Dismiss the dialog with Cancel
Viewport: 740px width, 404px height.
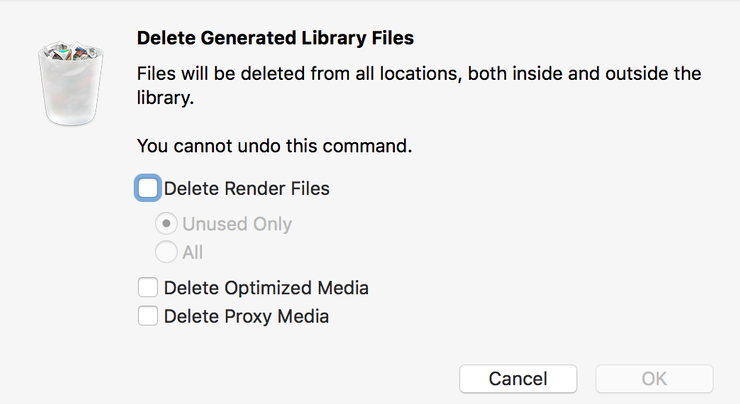tap(518, 379)
